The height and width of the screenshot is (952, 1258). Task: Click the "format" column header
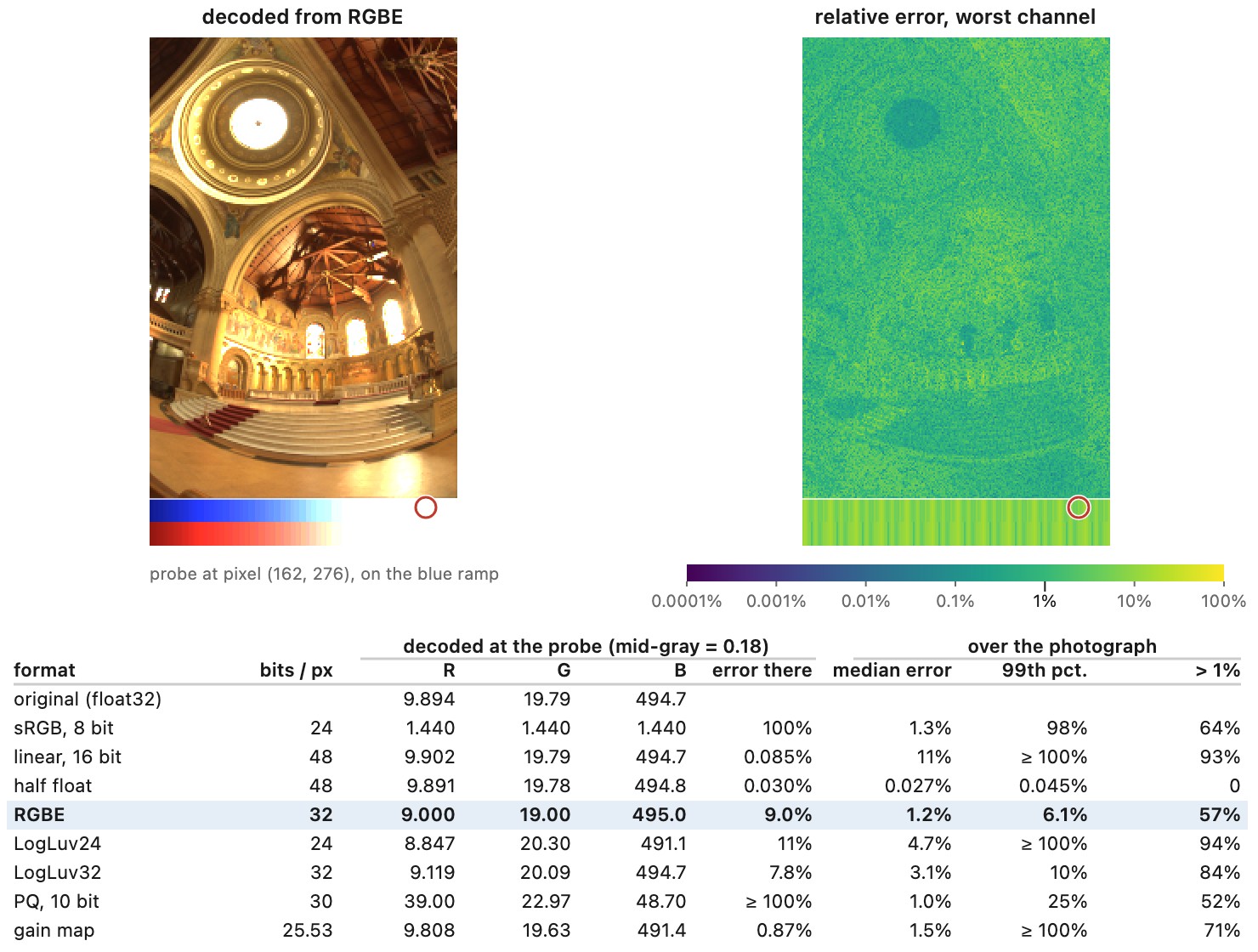pos(45,670)
